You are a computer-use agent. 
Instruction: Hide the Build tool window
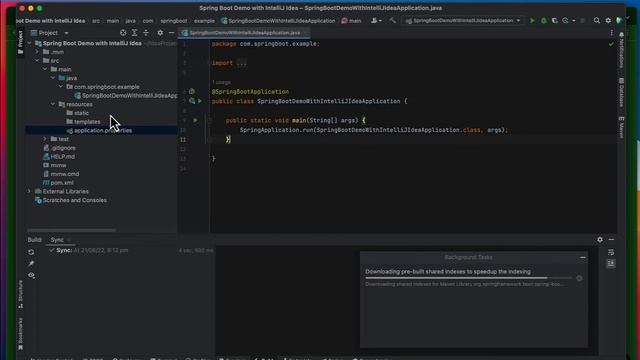611,240
